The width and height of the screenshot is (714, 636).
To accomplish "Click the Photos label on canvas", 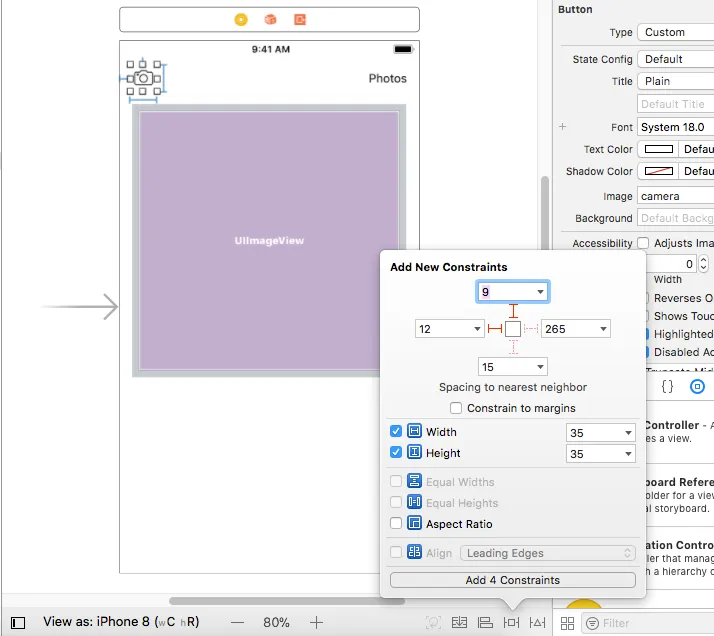I will [x=388, y=78].
